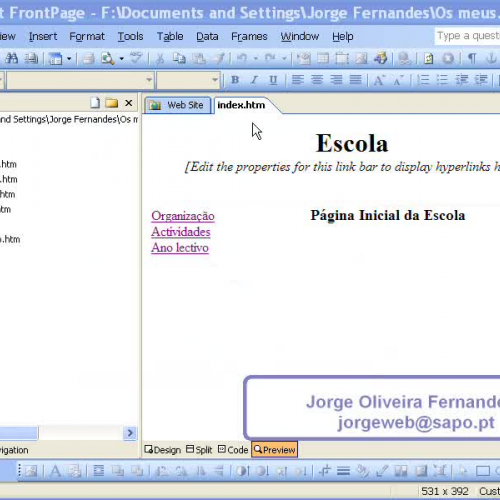Click the Decrease Font Size icon
Image resolution: width=500 pixels, height=500 pixels.
point(398,80)
